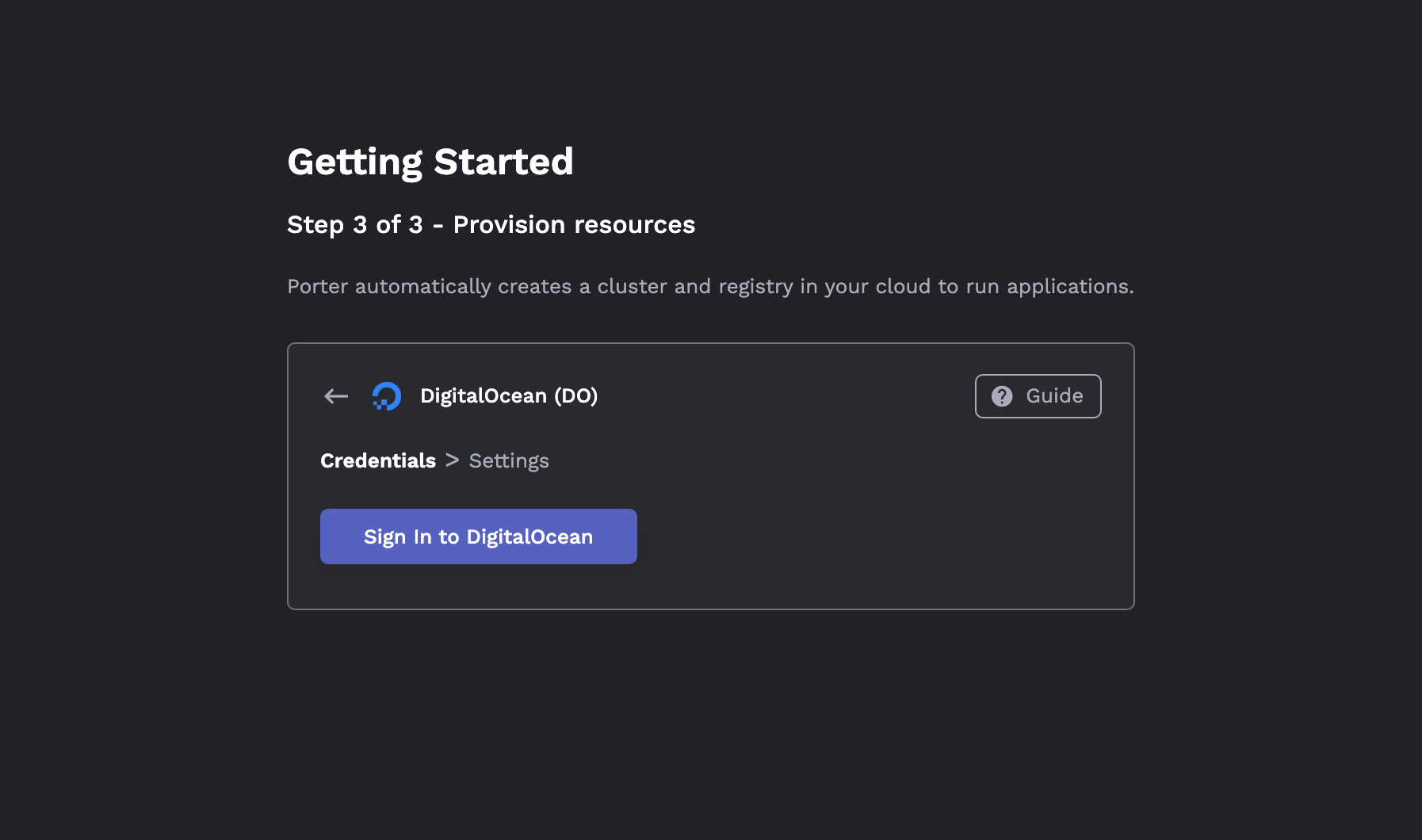Screen dimensions: 1422x840
Task: Start DigitalOcean OAuth with purple button
Action: (478, 536)
